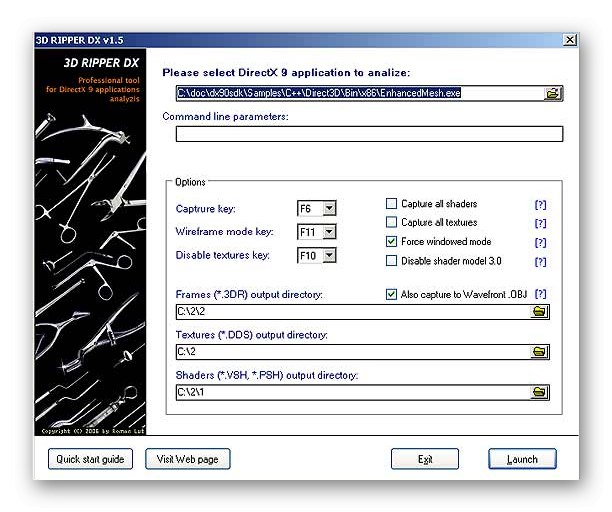Enable Capture all shaders checkbox
The image size is (612, 512).
coord(391,204)
